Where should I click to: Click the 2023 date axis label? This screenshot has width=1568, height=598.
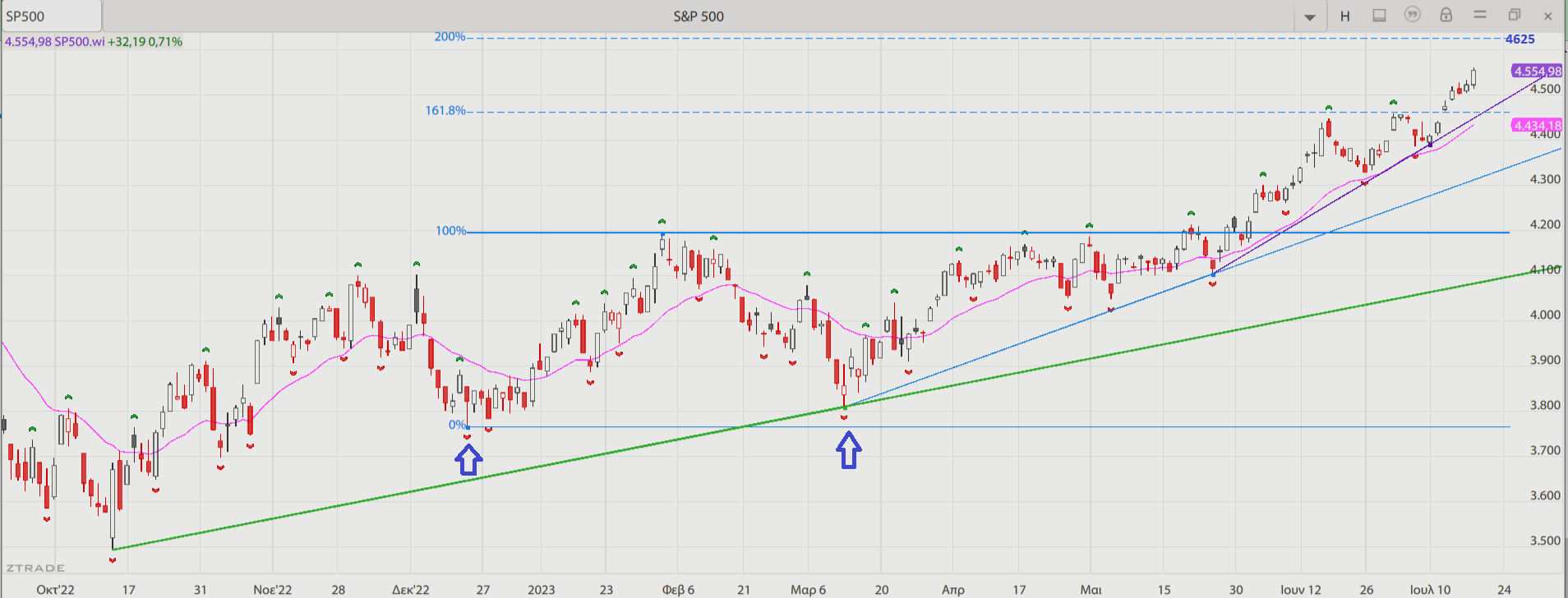click(542, 590)
